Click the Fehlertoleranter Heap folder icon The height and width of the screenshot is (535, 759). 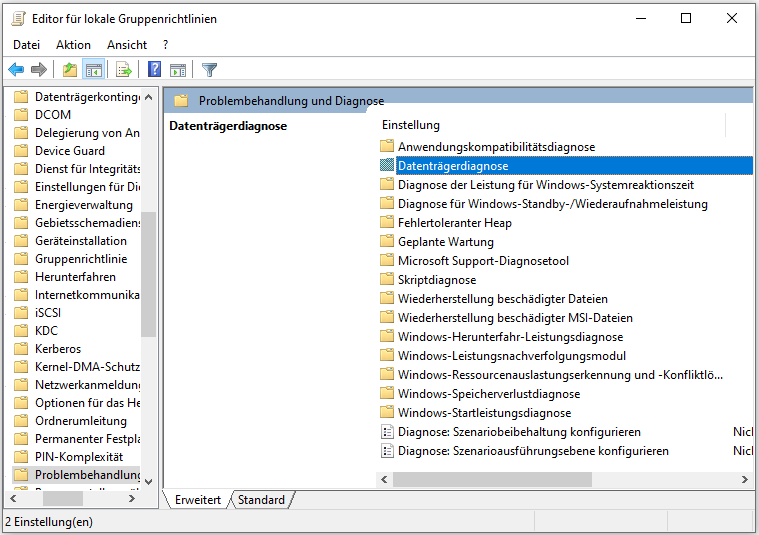point(387,222)
